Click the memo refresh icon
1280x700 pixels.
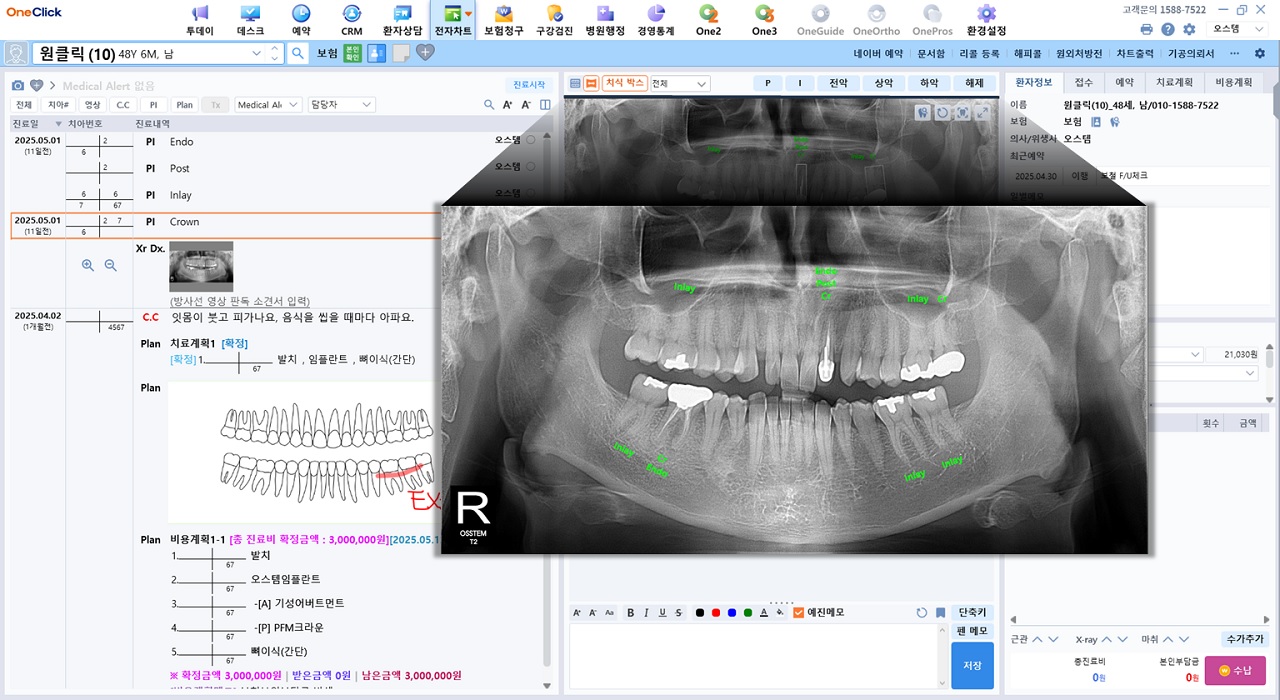pos(922,612)
